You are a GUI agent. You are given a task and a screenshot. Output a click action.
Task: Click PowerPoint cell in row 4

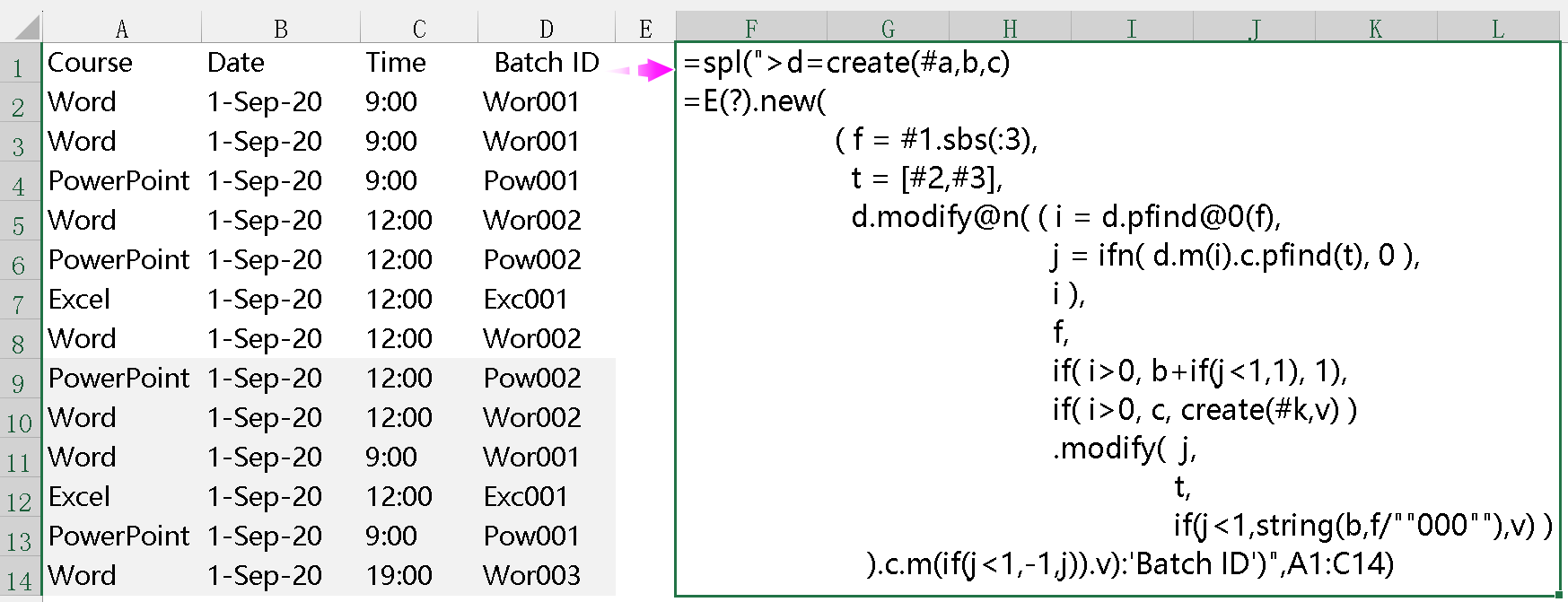coord(118,180)
